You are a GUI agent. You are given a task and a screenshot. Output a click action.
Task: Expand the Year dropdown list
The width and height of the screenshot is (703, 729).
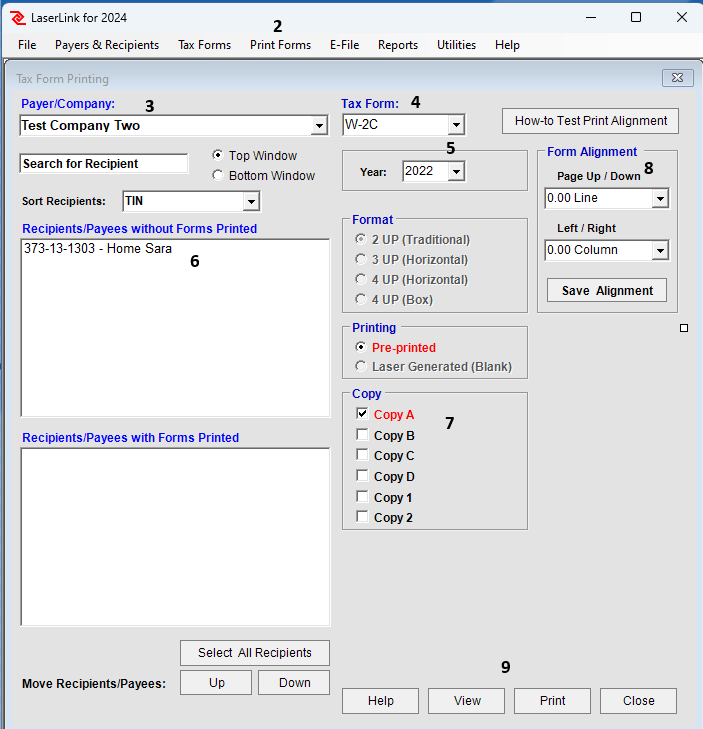click(x=455, y=172)
